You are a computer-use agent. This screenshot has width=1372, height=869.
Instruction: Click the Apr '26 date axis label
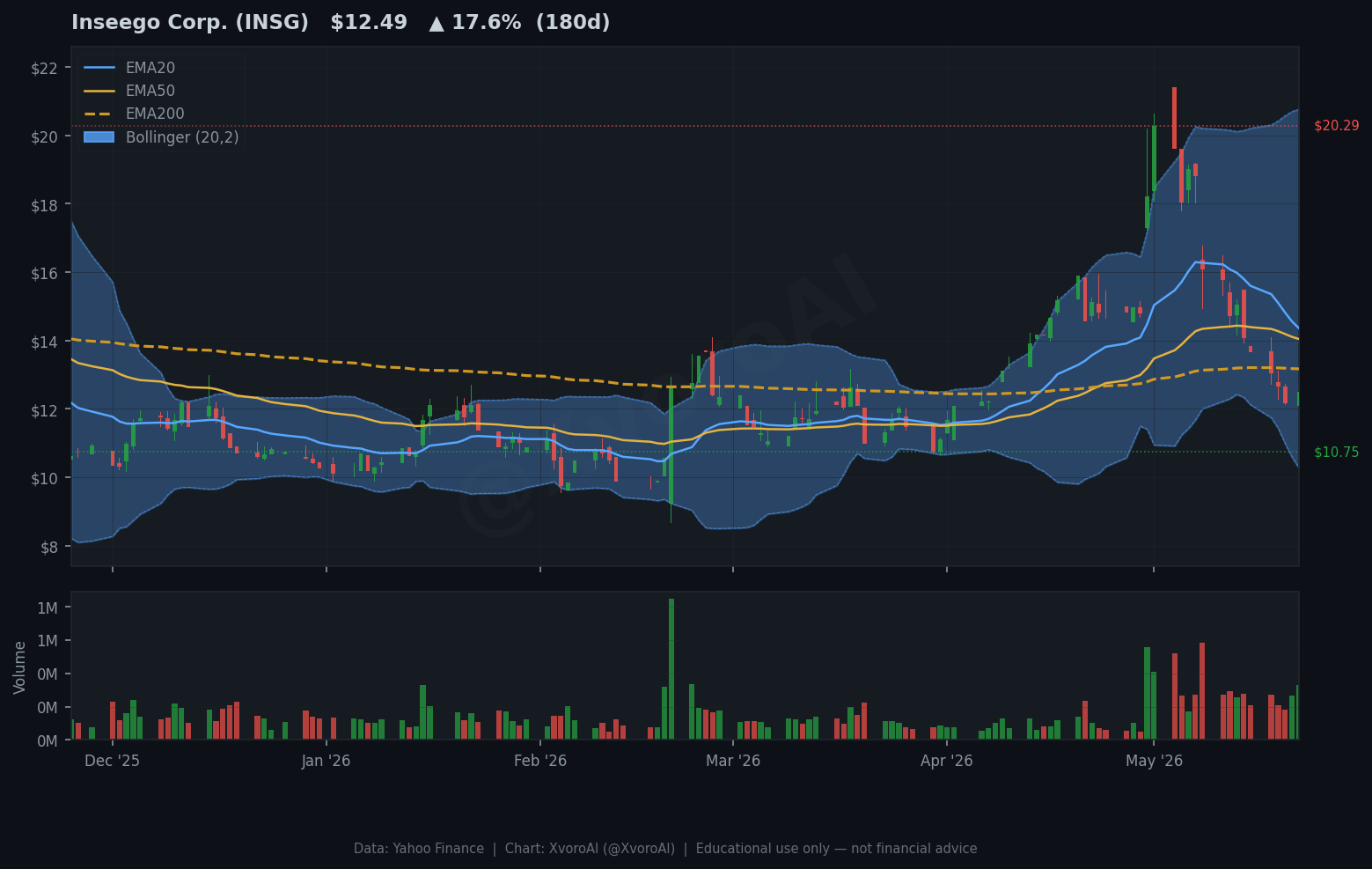(947, 761)
